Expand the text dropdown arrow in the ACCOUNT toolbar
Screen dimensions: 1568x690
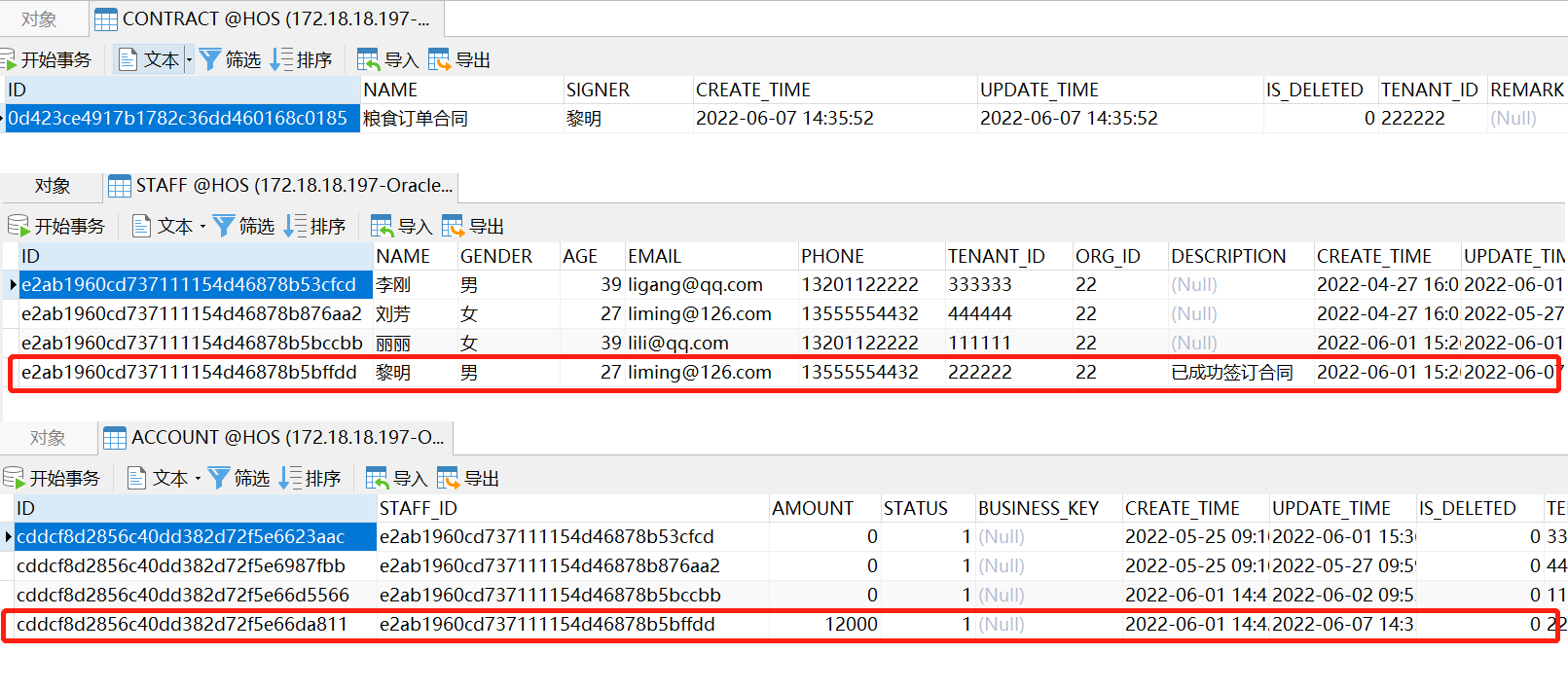[198, 479]
